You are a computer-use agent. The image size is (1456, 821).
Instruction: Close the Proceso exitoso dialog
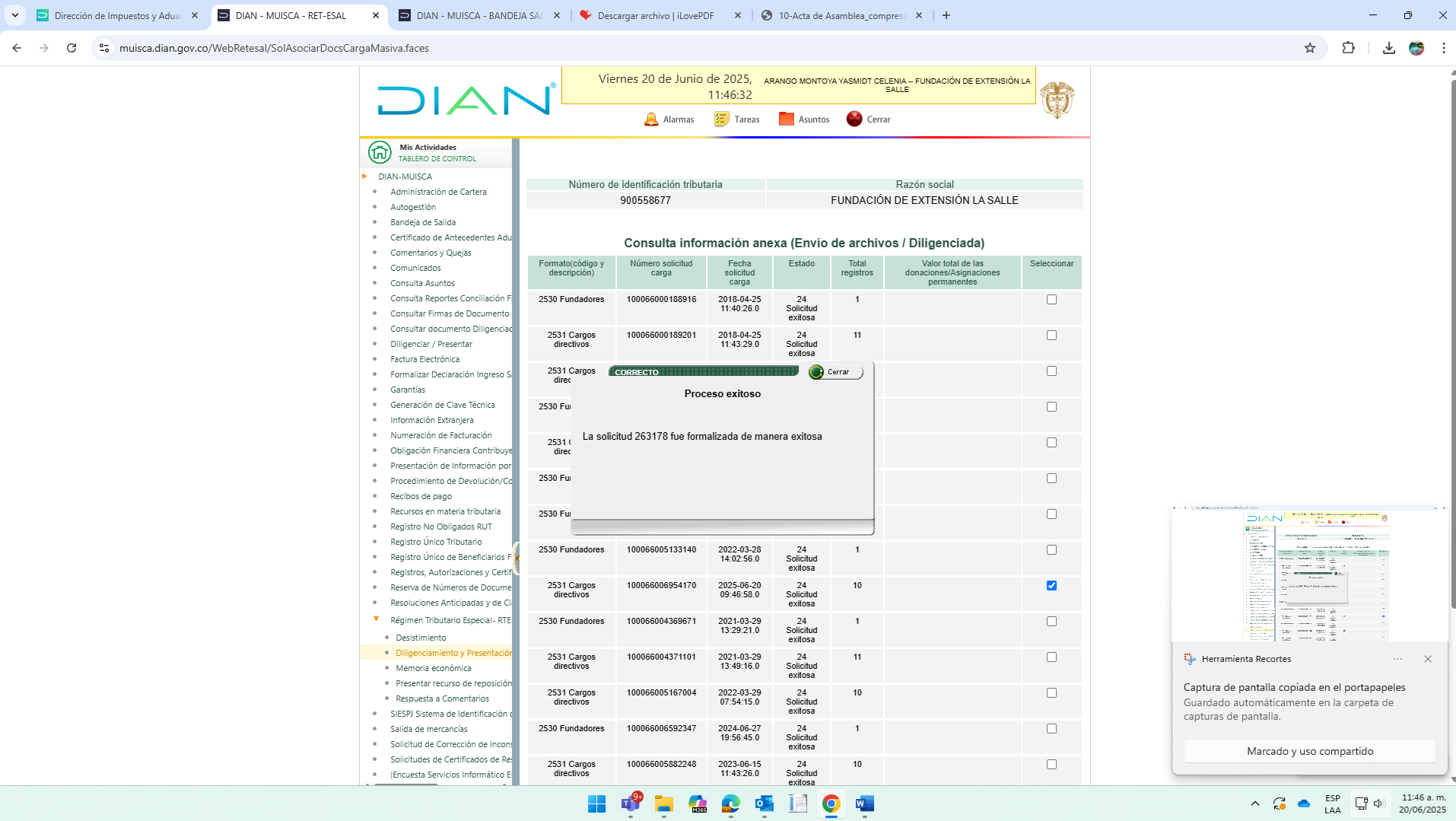(x=835, y=372)
